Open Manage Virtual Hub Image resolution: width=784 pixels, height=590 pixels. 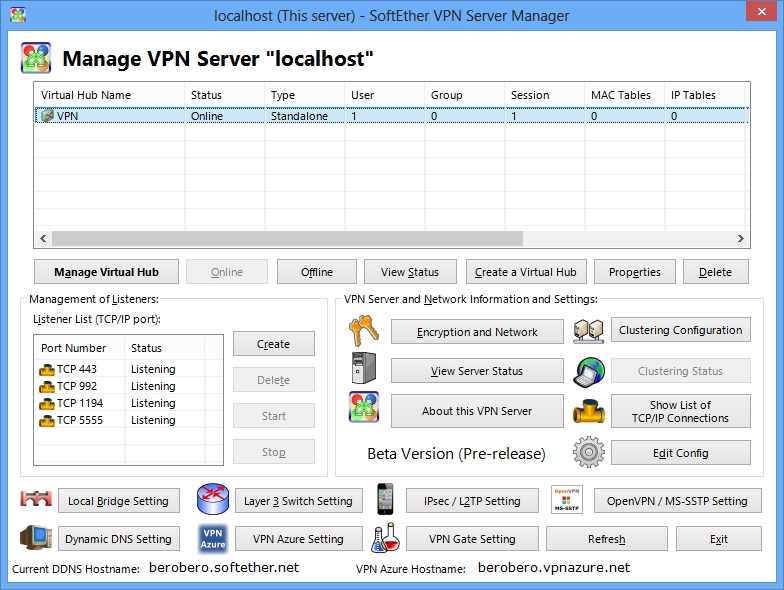coord(106,272)
